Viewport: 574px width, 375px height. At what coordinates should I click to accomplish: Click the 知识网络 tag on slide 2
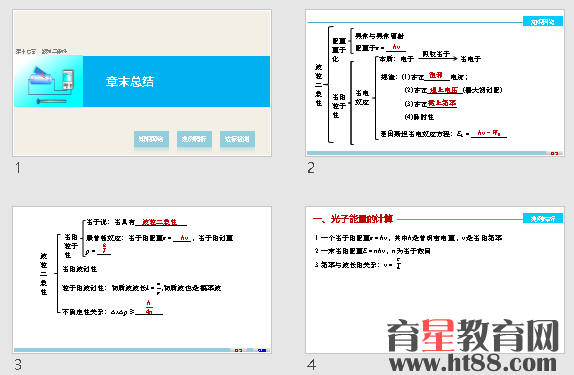coord(543,22)
